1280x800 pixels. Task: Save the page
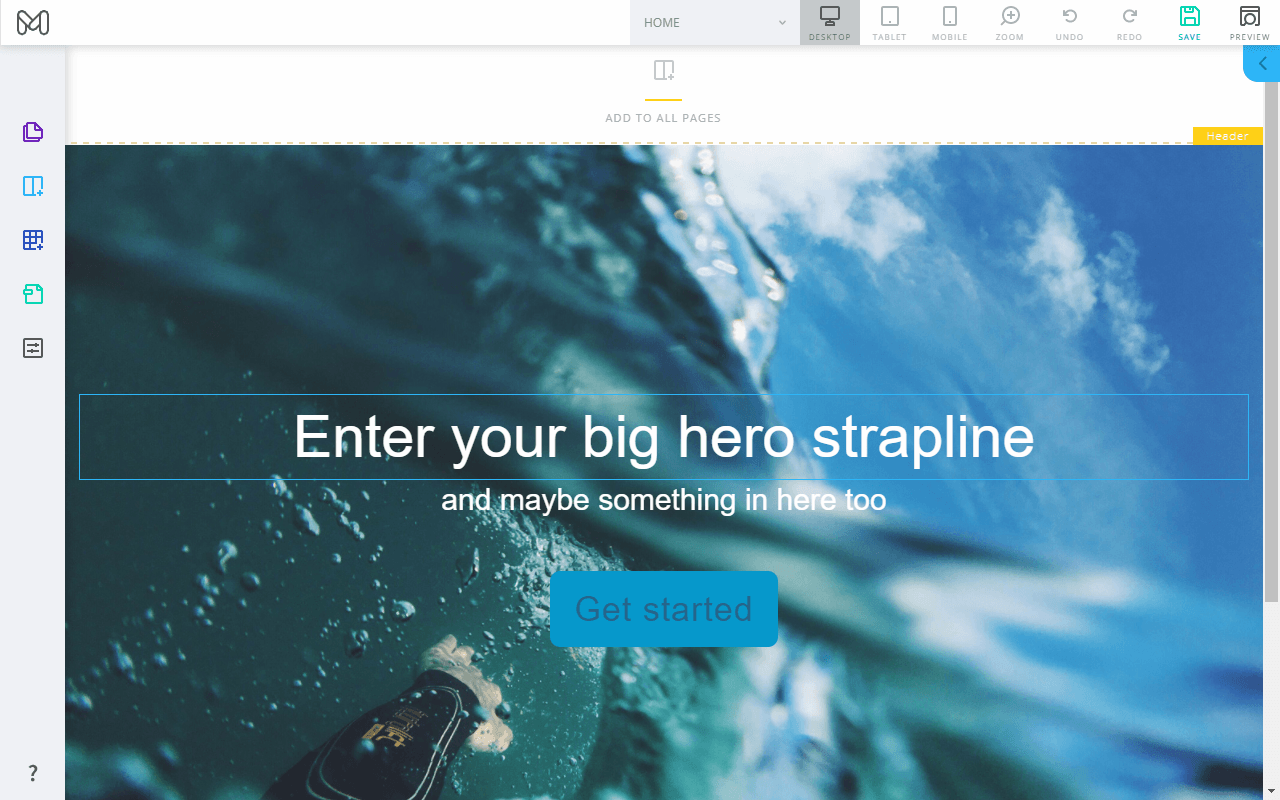(1190, 23)
